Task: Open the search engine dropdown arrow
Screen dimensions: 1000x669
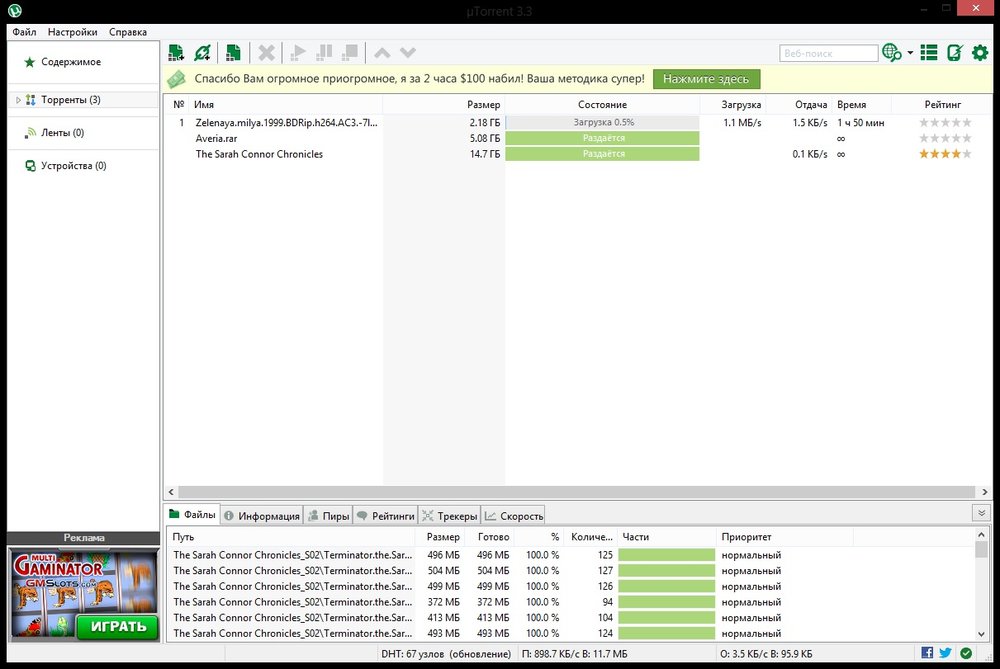Action: 910,53
